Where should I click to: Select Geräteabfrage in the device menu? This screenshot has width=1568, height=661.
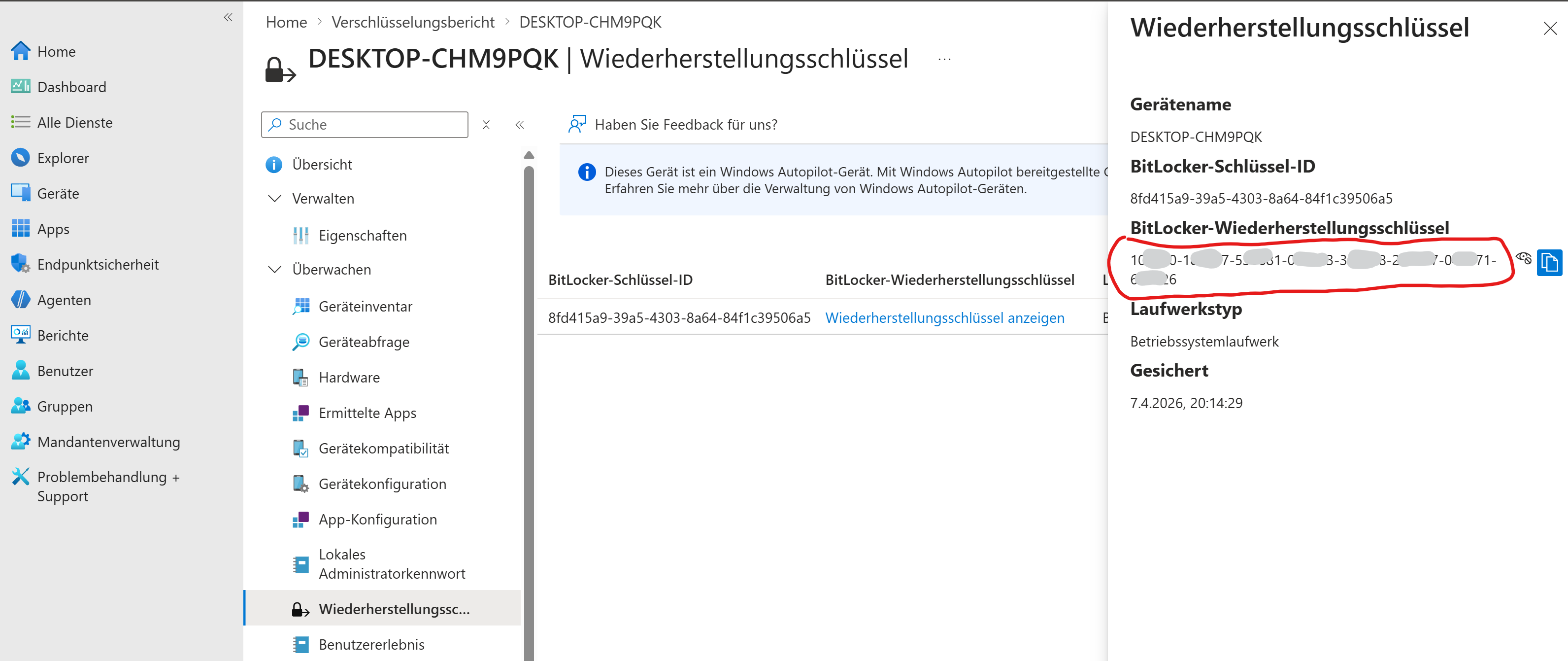[364, 342]
